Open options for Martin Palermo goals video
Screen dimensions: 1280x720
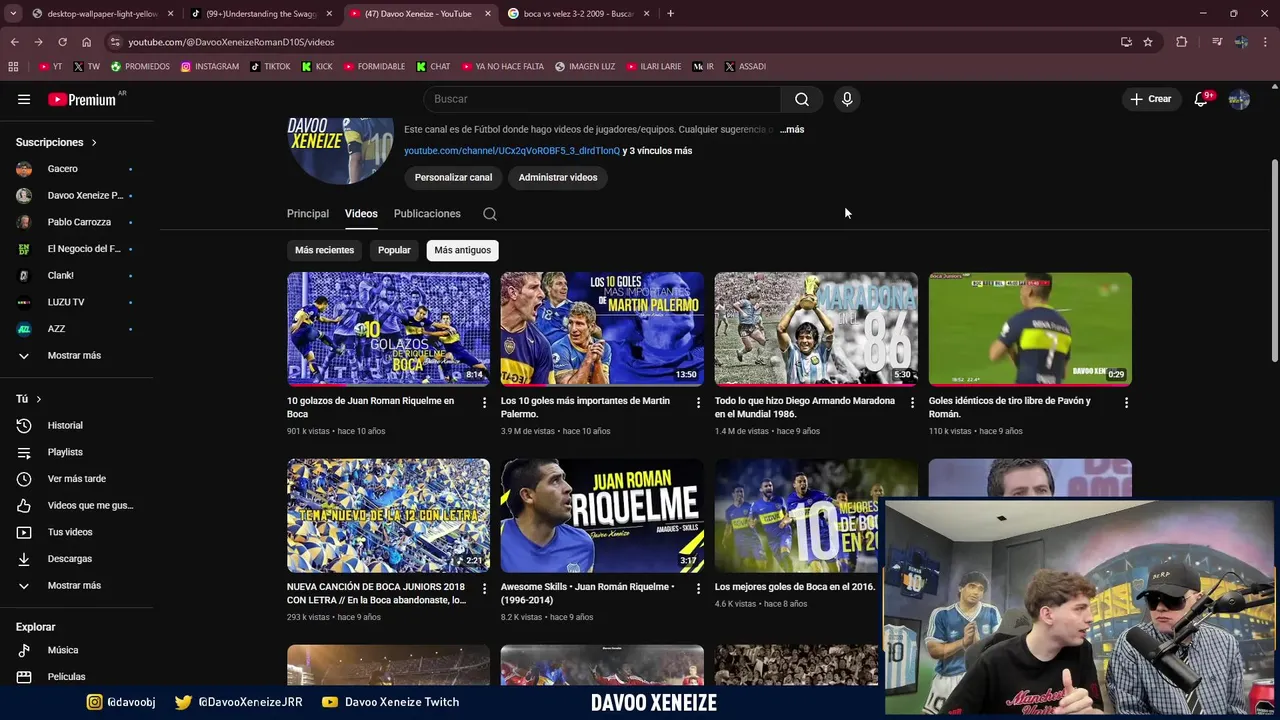(x=698, y=402)
